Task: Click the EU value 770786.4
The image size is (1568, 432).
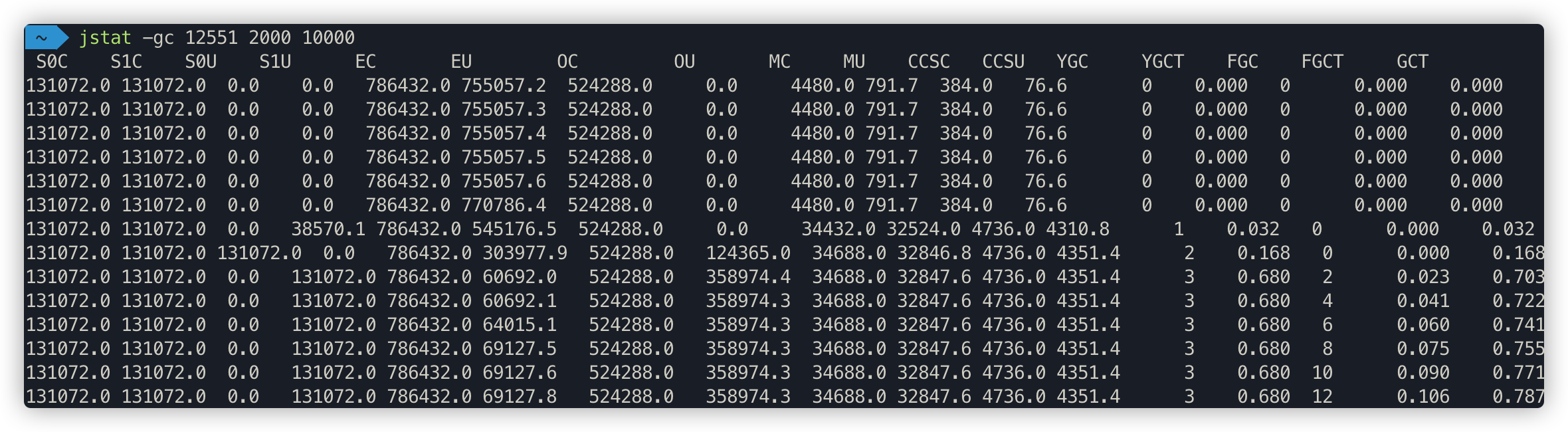Action: coord(504,205)
